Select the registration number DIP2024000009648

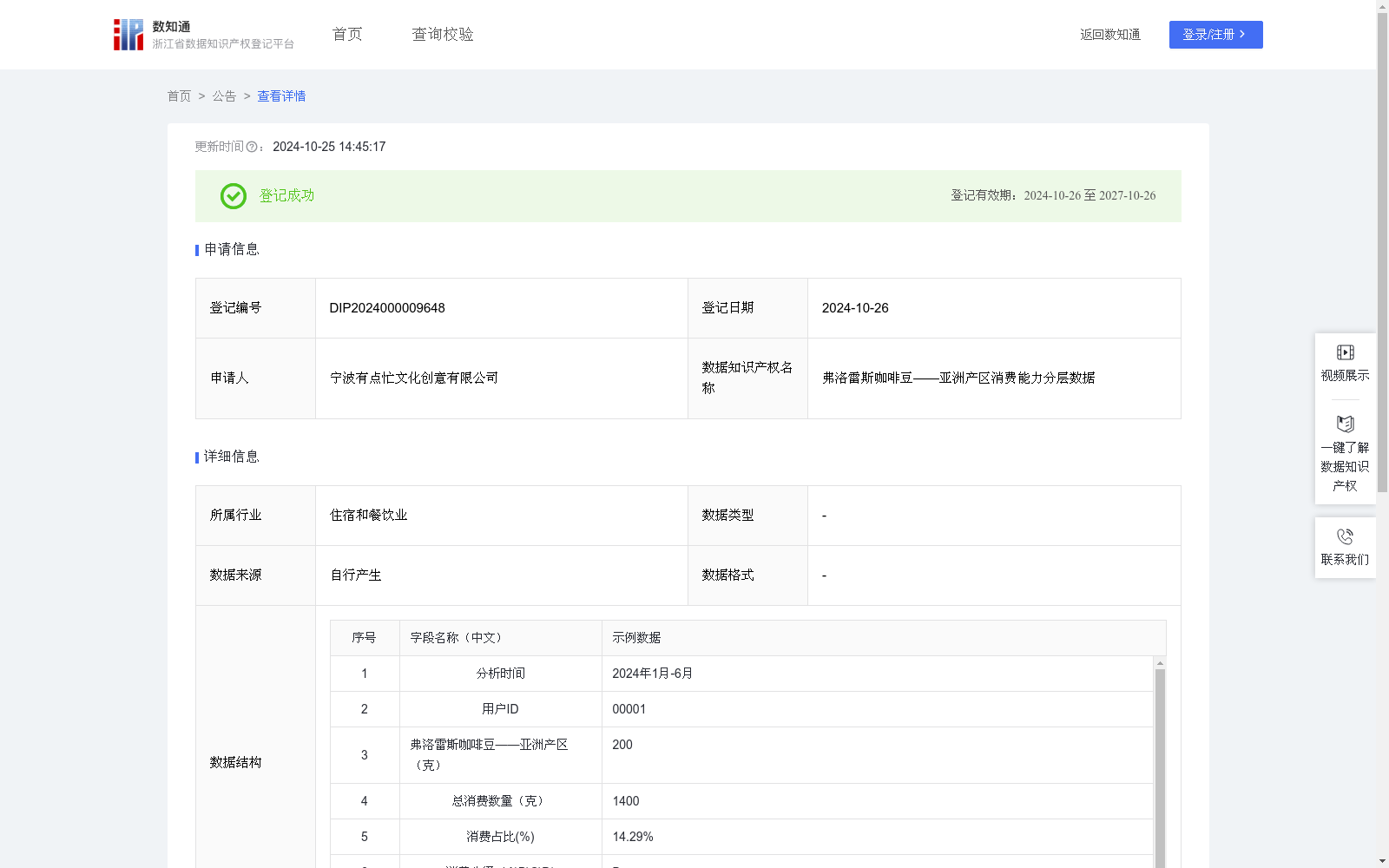point(387,308)
